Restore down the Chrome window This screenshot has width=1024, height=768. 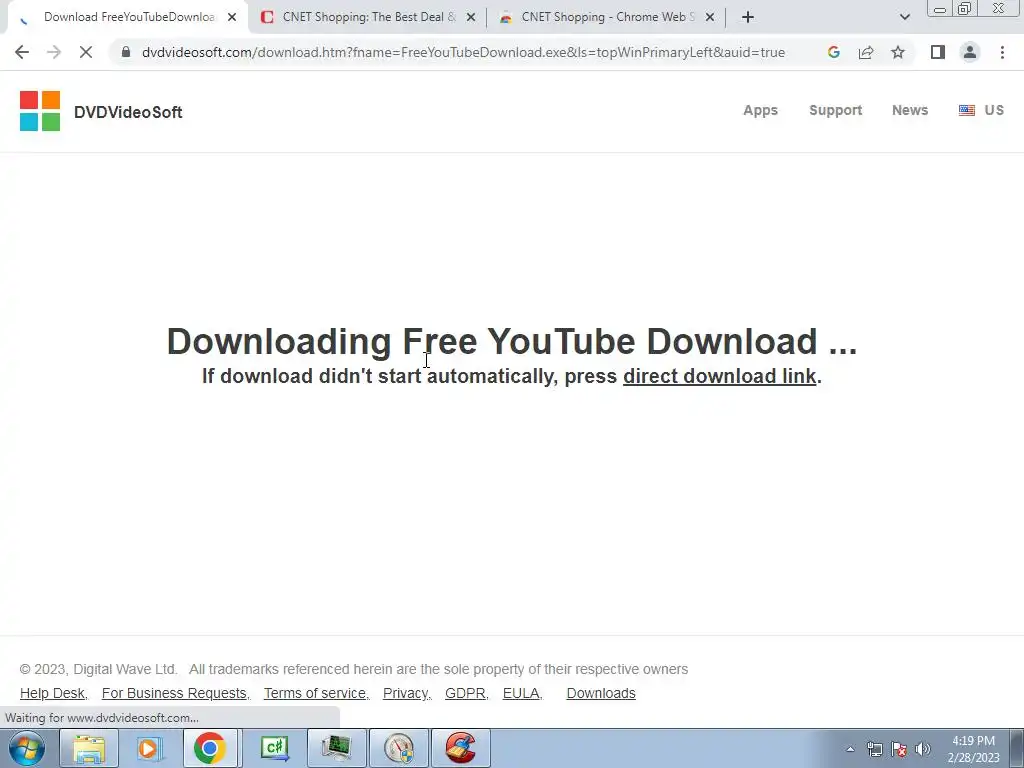(964, 9)
